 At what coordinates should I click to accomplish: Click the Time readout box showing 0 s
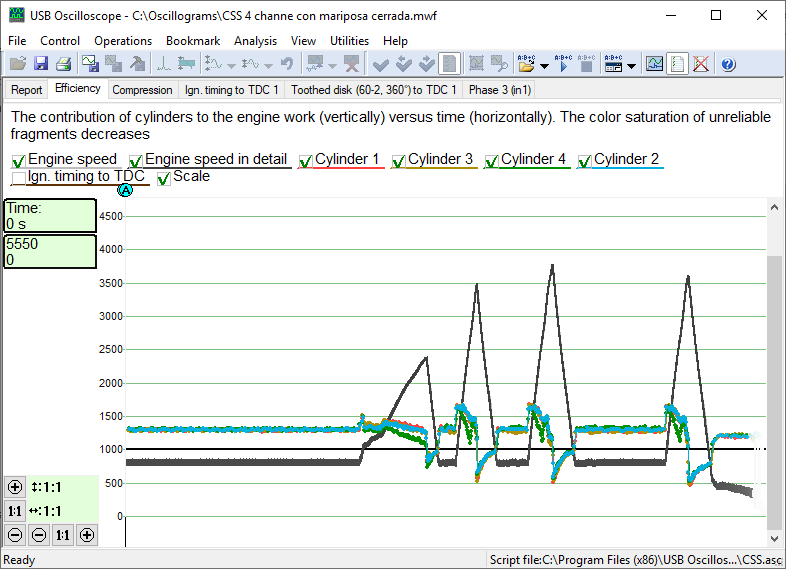(50, 216)
